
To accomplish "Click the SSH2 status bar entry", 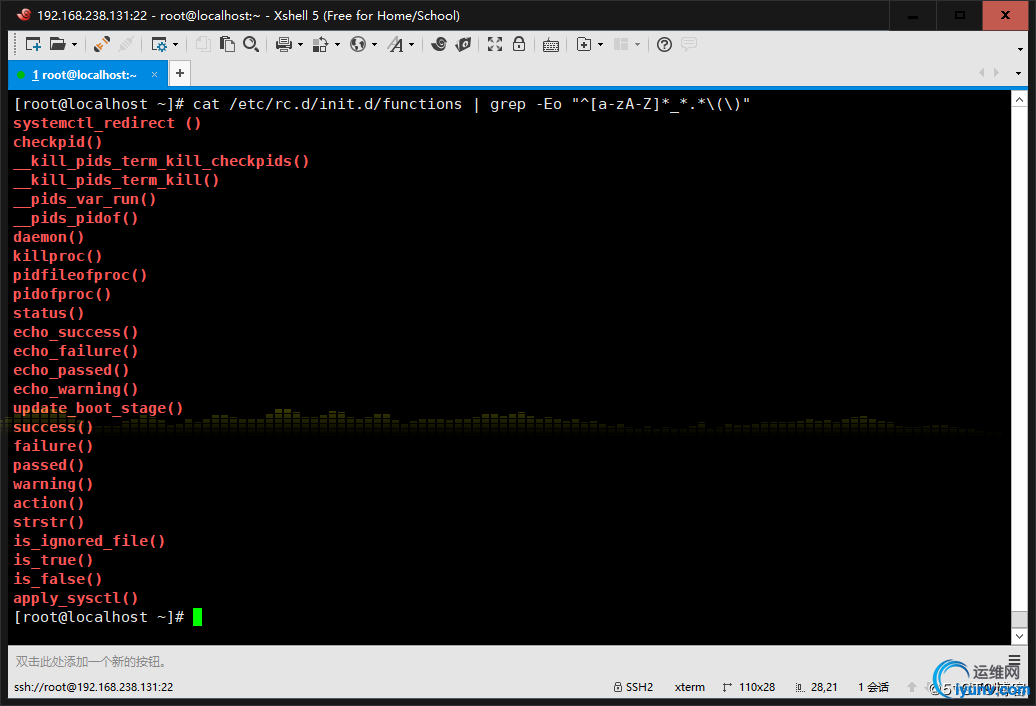I will [x=633, y=687].
